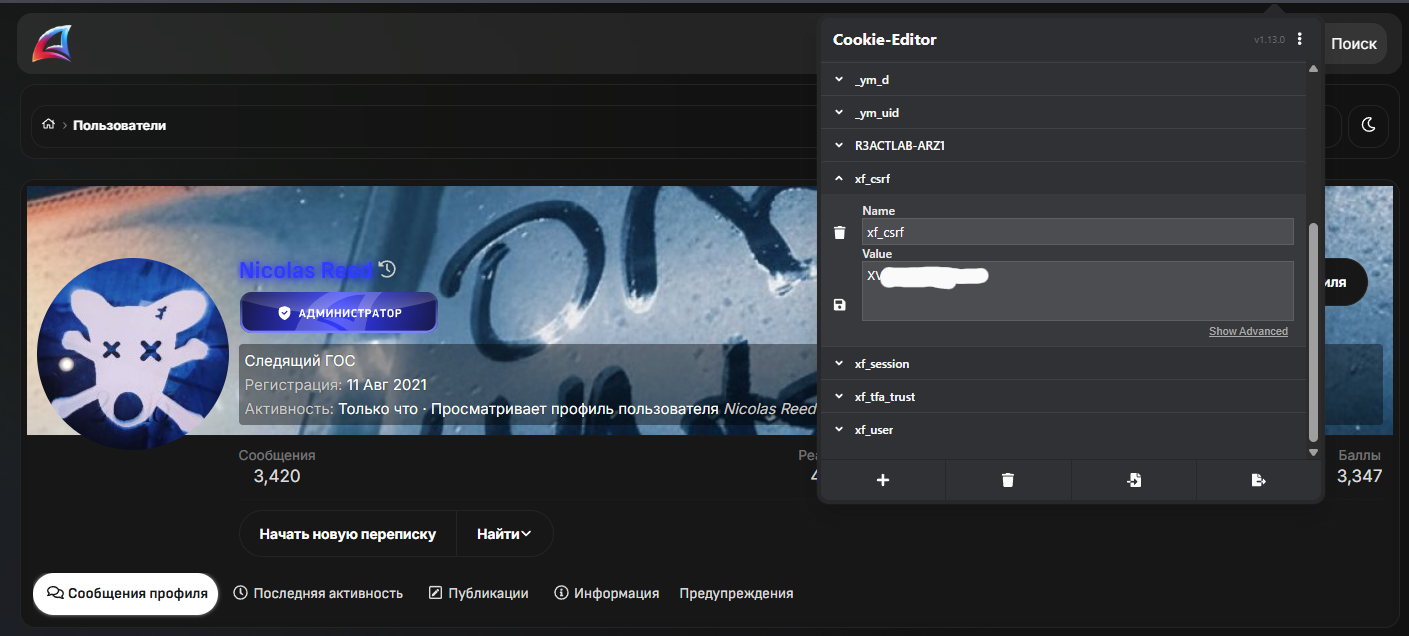
Task: Click the home icon in breadcrumb
Action: click(x=48, y=125)
